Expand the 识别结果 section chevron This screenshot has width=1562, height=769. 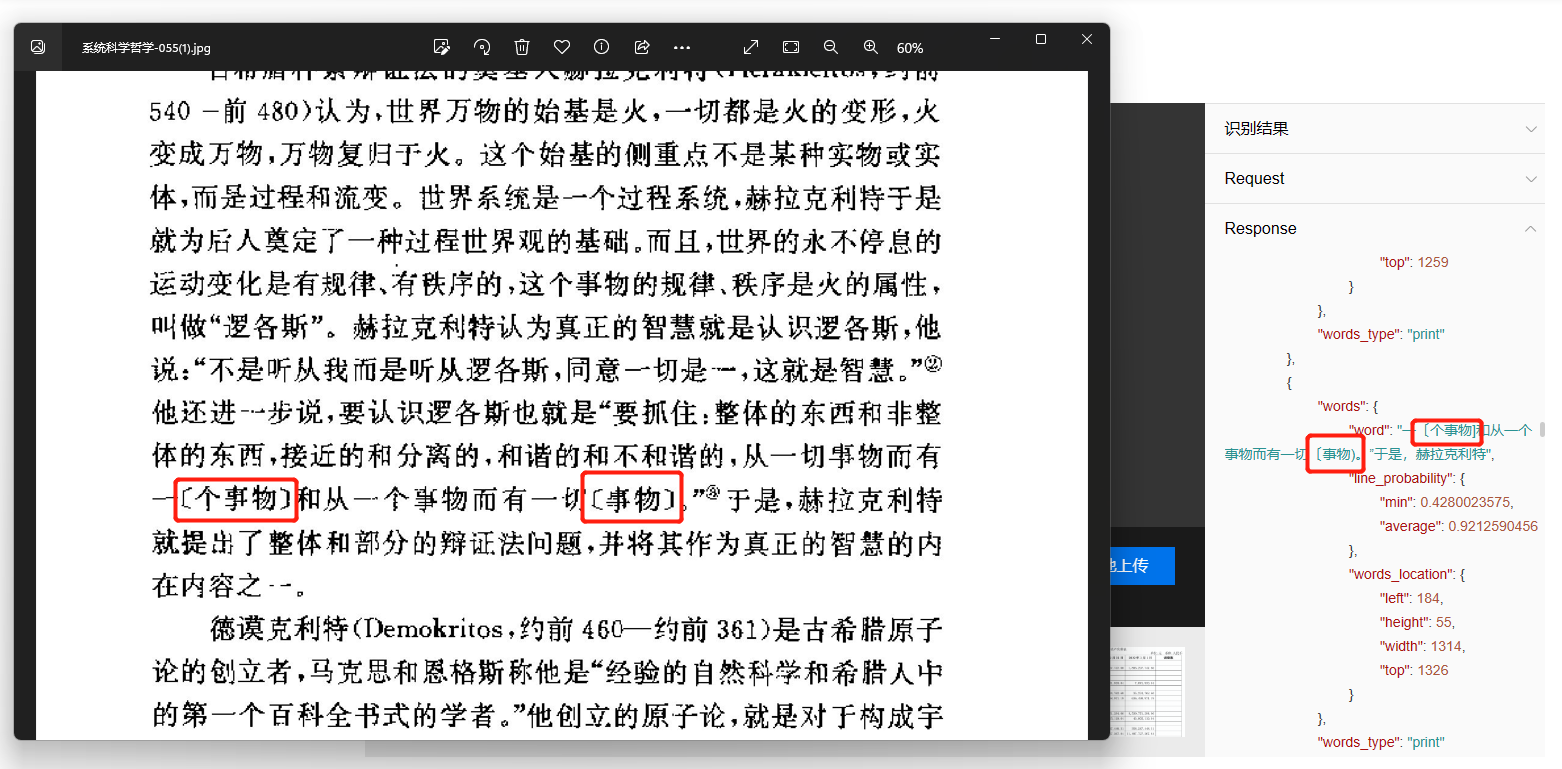[x=1530, y=129]
